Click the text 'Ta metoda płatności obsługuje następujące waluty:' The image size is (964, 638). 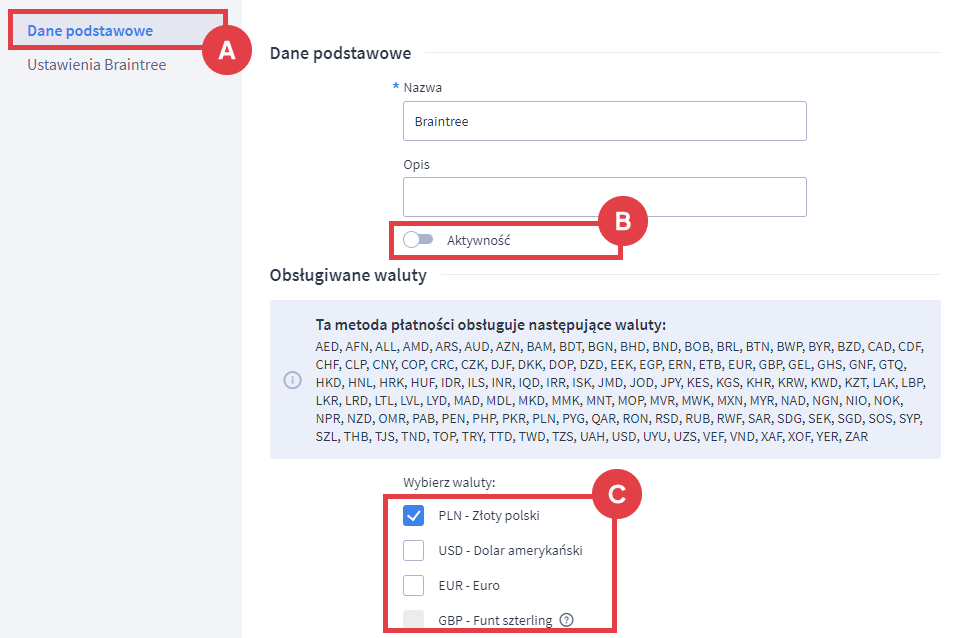(x=491, y=325)
